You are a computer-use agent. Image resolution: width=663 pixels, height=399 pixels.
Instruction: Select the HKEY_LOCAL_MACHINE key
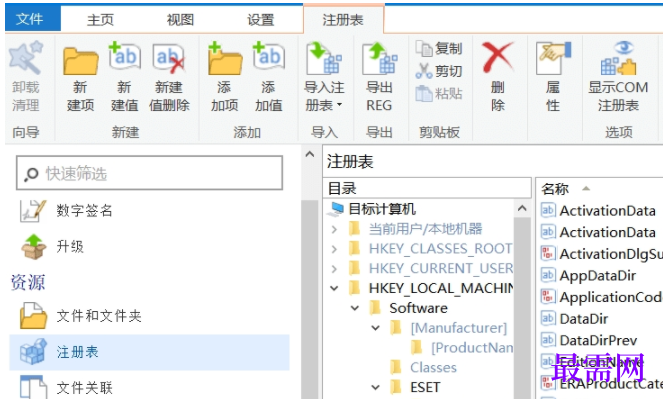click(441, 288)
